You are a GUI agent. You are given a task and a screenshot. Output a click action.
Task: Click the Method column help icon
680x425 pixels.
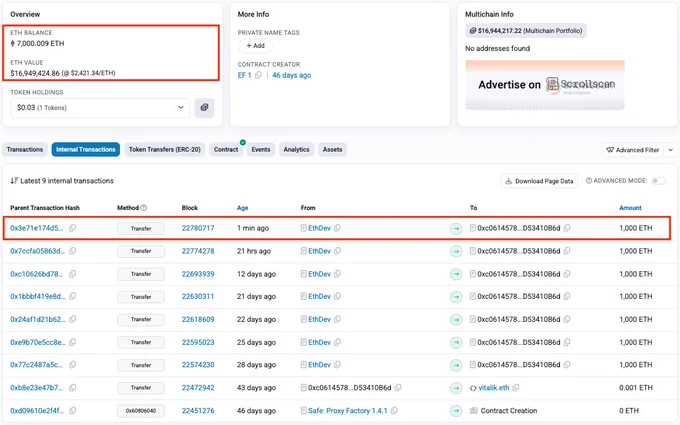point(144,208)
